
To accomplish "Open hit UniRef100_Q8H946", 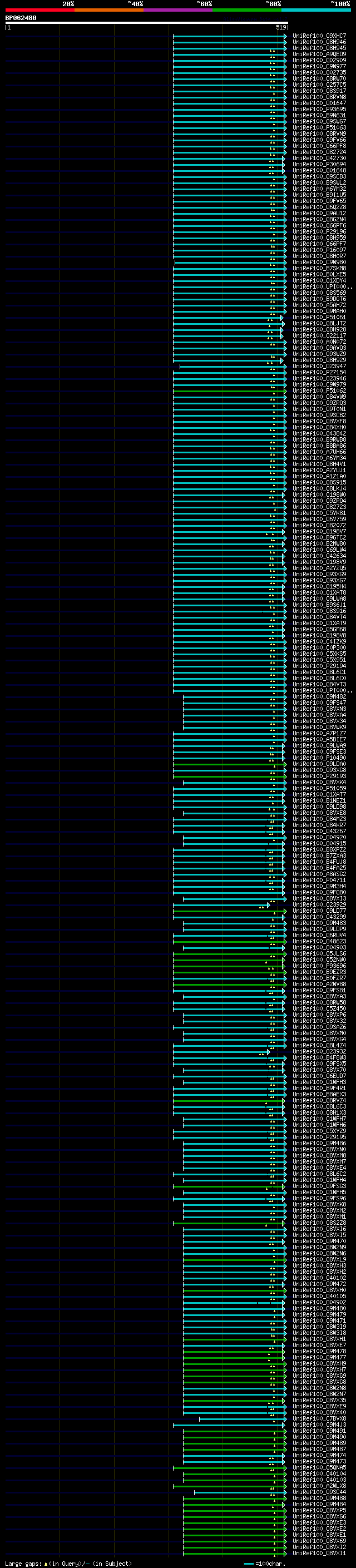I will pos(319,42).
